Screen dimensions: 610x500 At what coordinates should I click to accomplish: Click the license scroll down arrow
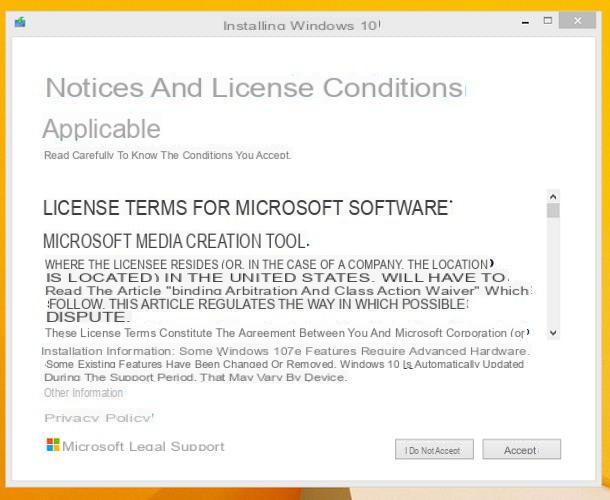coord(553,333)
